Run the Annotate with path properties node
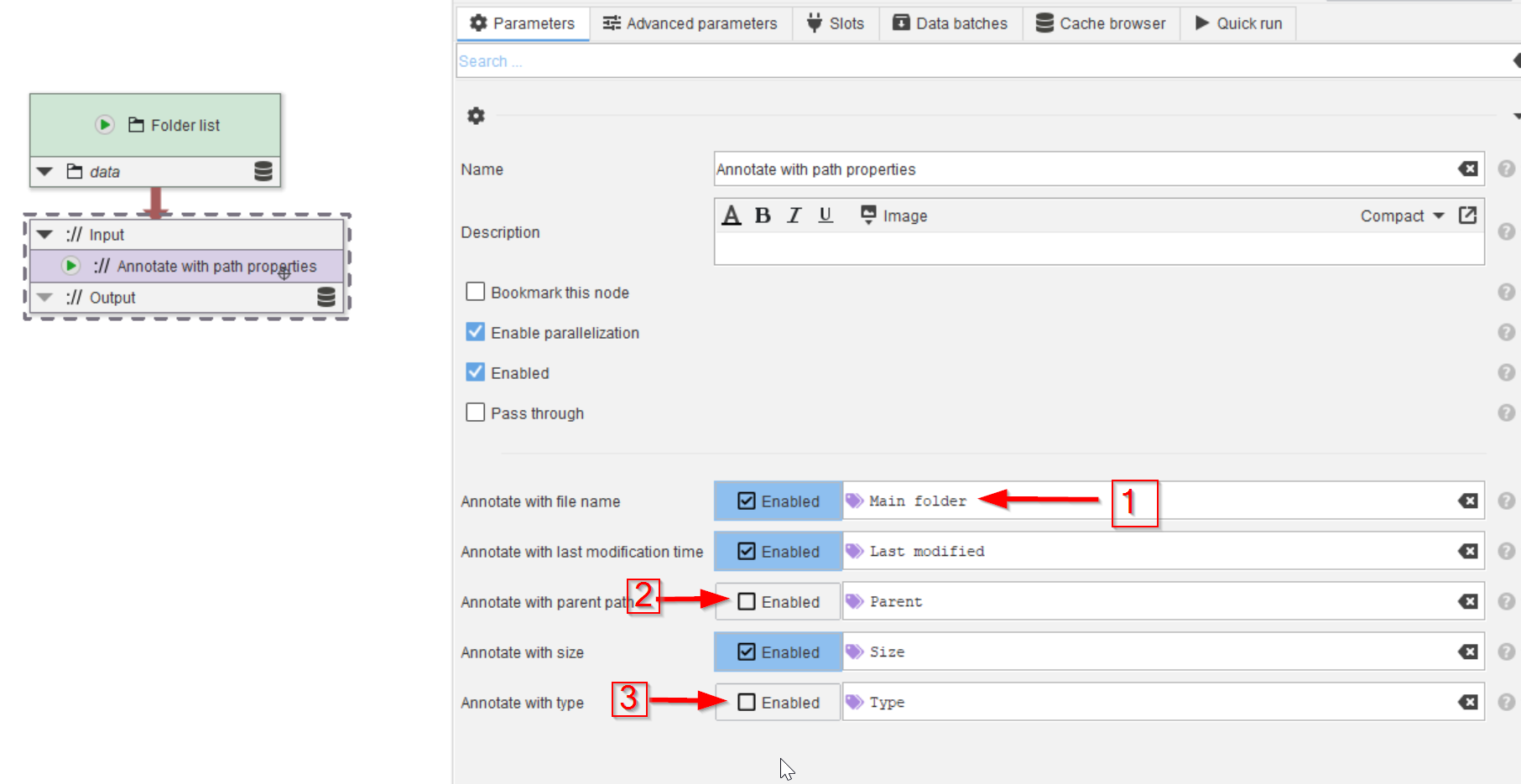The height and width of the screenshot is (784, 1521). [71, 266]
